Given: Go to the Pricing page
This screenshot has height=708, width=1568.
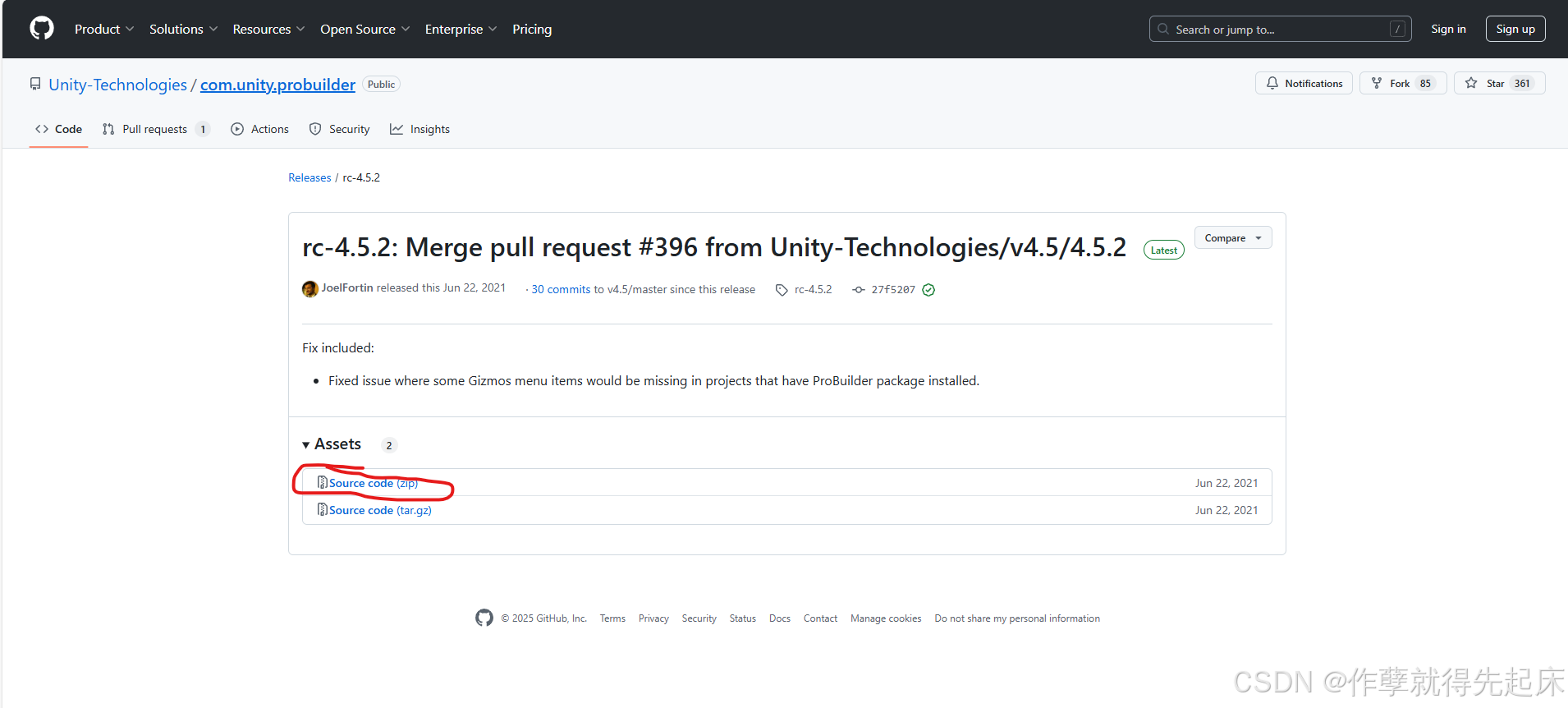Looking at the screenshot, I should (x=532, y=29).
